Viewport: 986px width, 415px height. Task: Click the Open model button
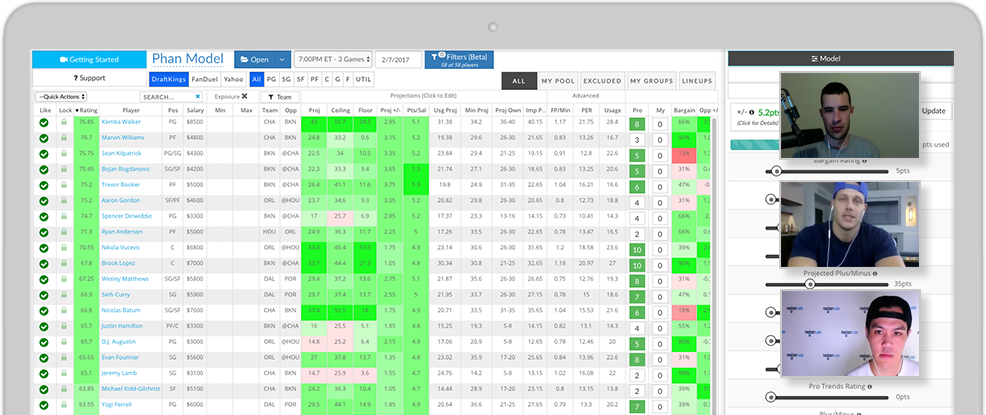point(255,60)
